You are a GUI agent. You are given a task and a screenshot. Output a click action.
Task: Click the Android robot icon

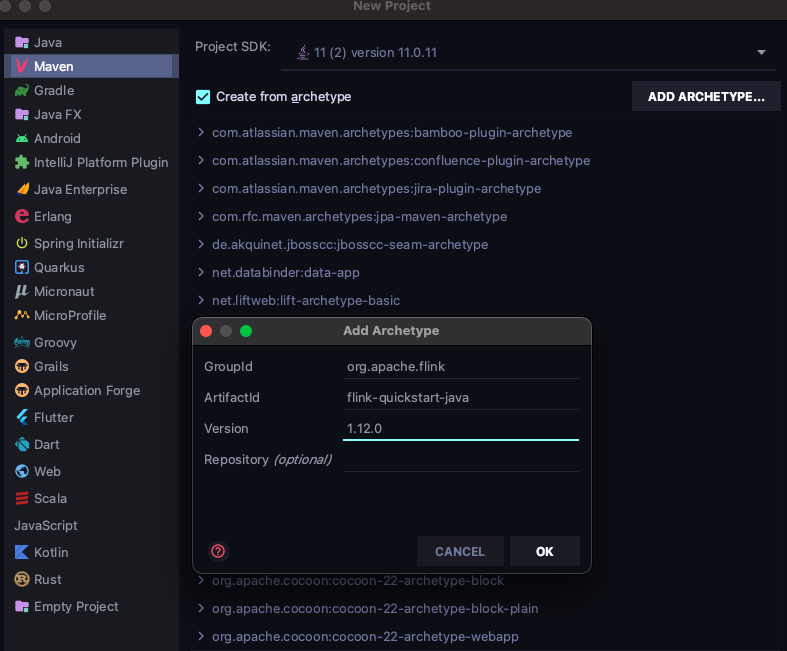click(22, 139)
